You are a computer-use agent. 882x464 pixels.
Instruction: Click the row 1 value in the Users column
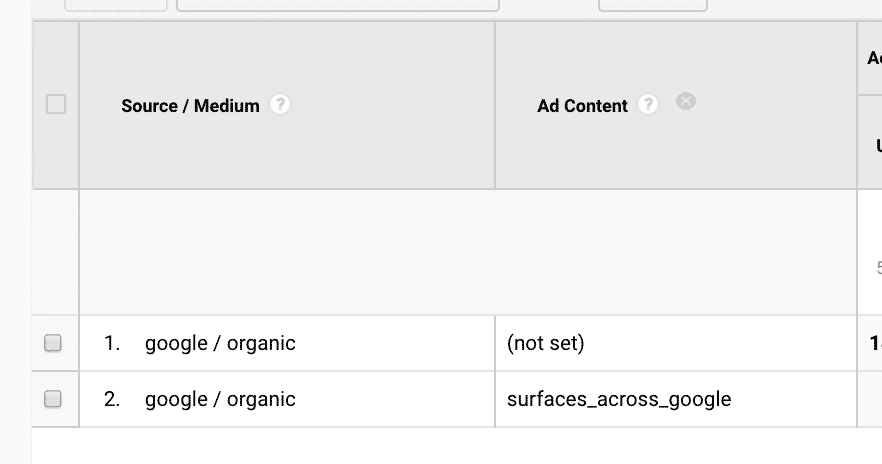click(x=875, y=343)
